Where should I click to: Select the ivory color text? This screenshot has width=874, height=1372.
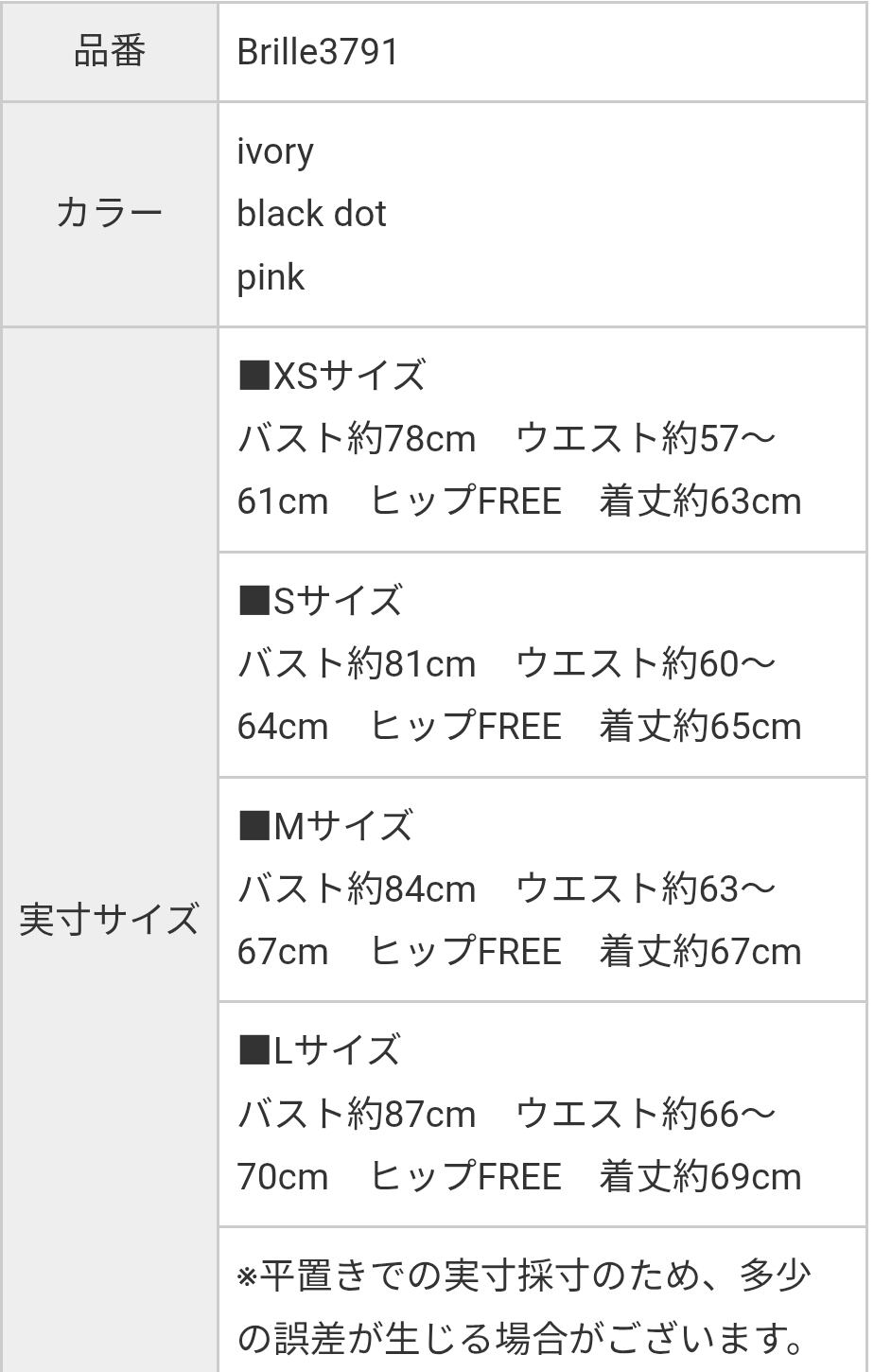pyautogui.click(x=275, y=151)
